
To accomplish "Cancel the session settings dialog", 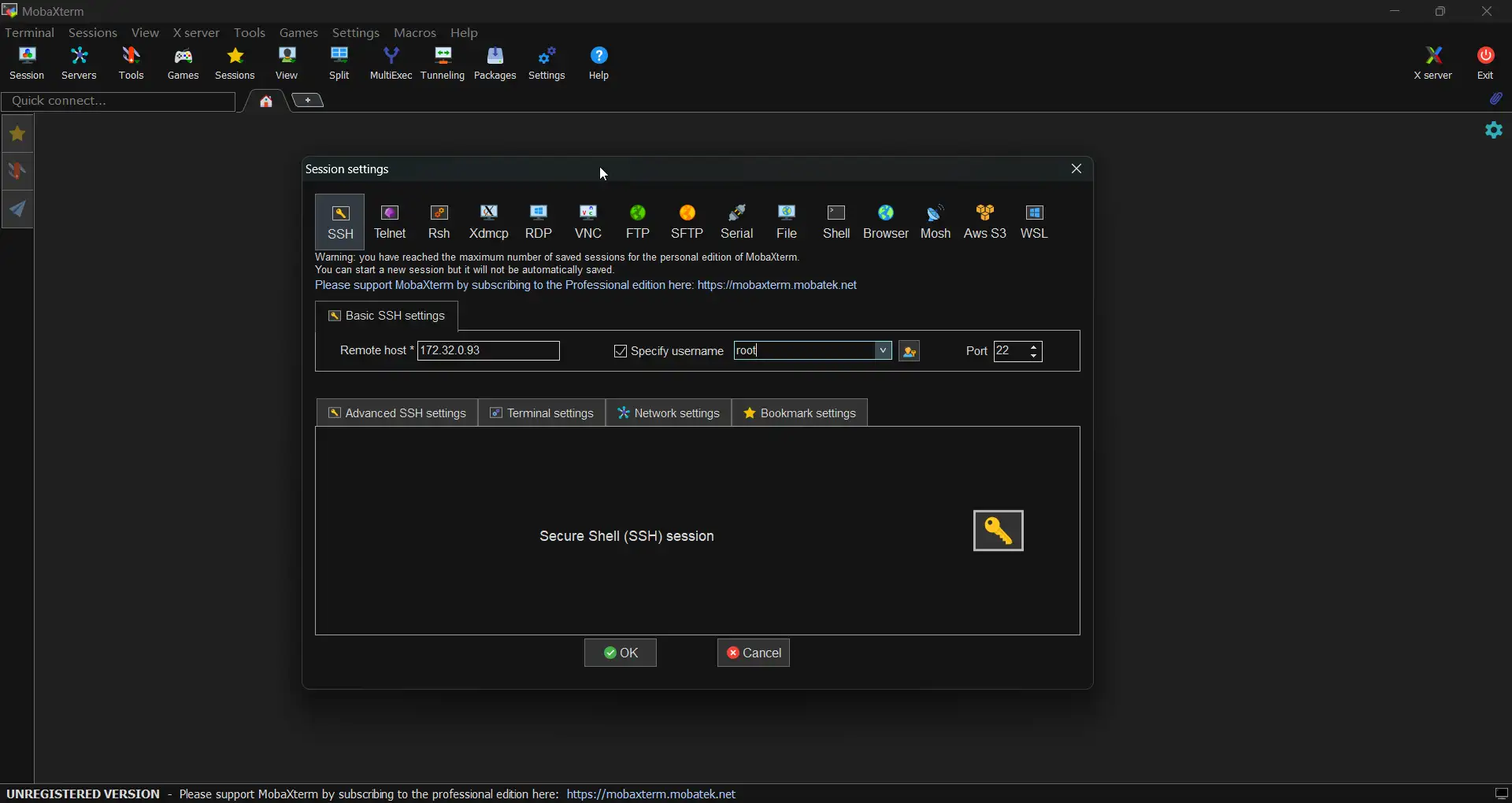I will [x=754, y=653].
